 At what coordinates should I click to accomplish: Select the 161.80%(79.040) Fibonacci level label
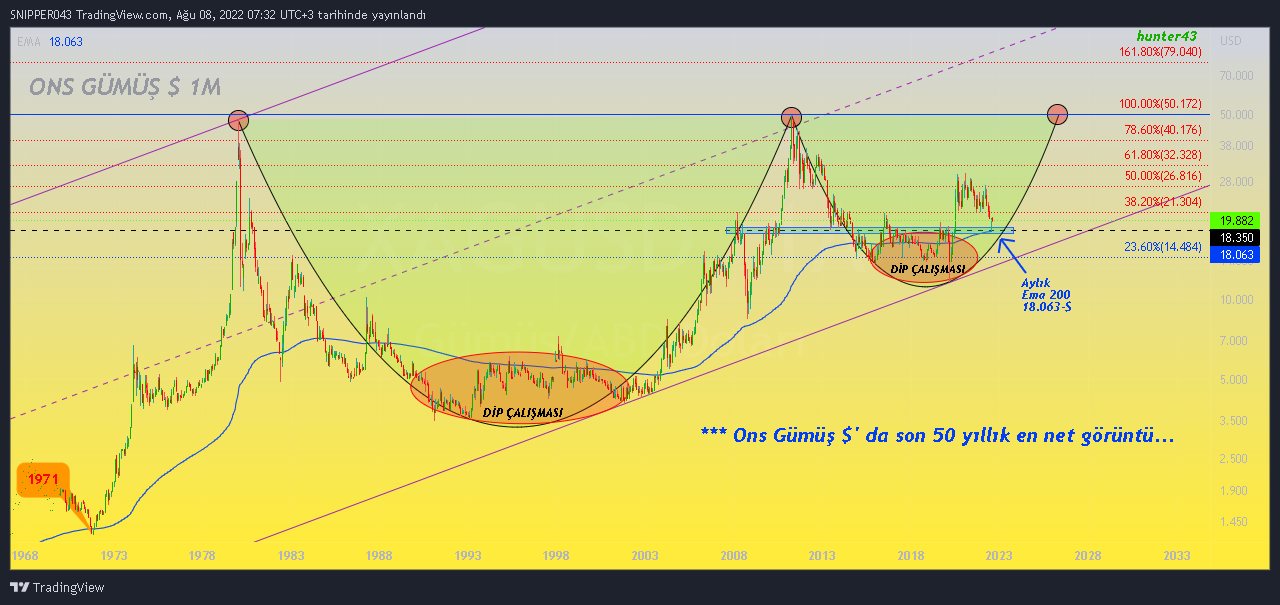point(1160,51)
